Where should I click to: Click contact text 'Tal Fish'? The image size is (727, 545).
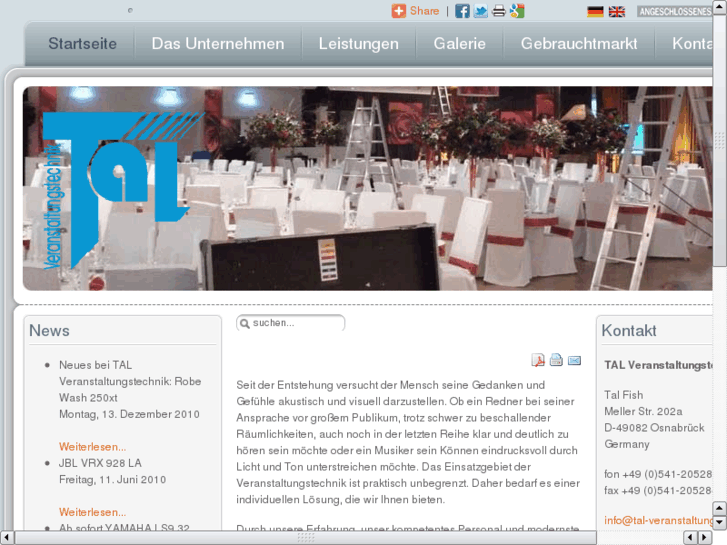[x=624, y=395]
